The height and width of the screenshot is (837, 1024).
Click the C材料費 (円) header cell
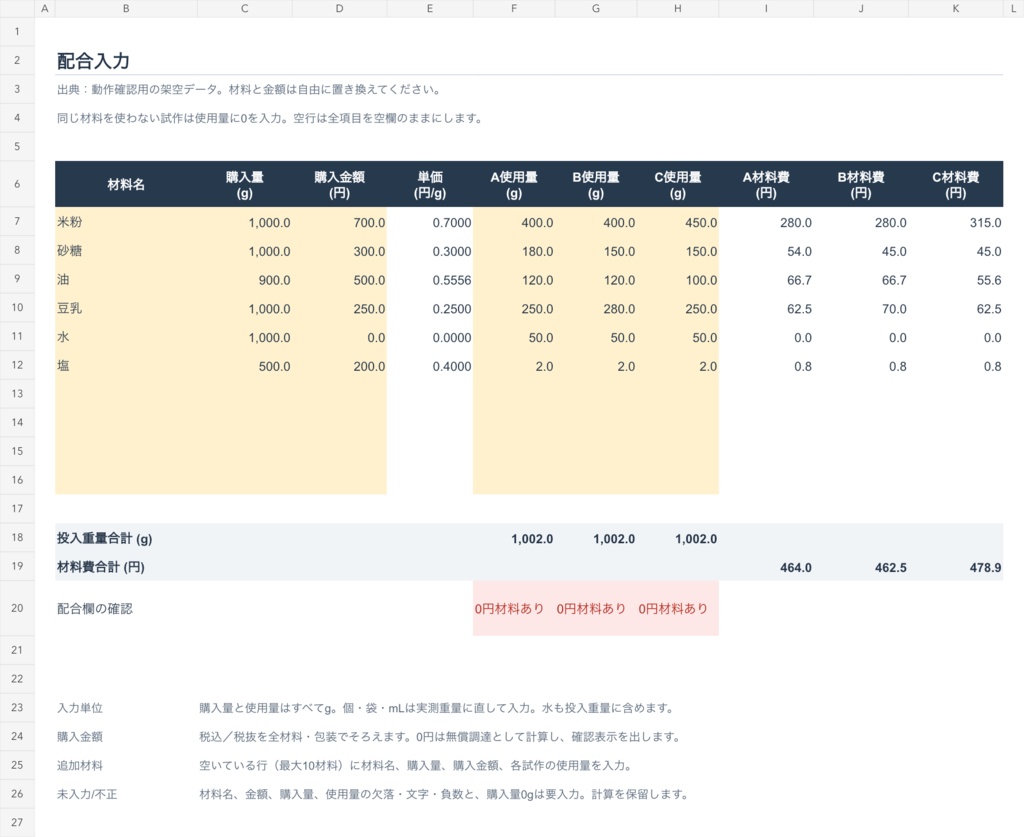955,184
